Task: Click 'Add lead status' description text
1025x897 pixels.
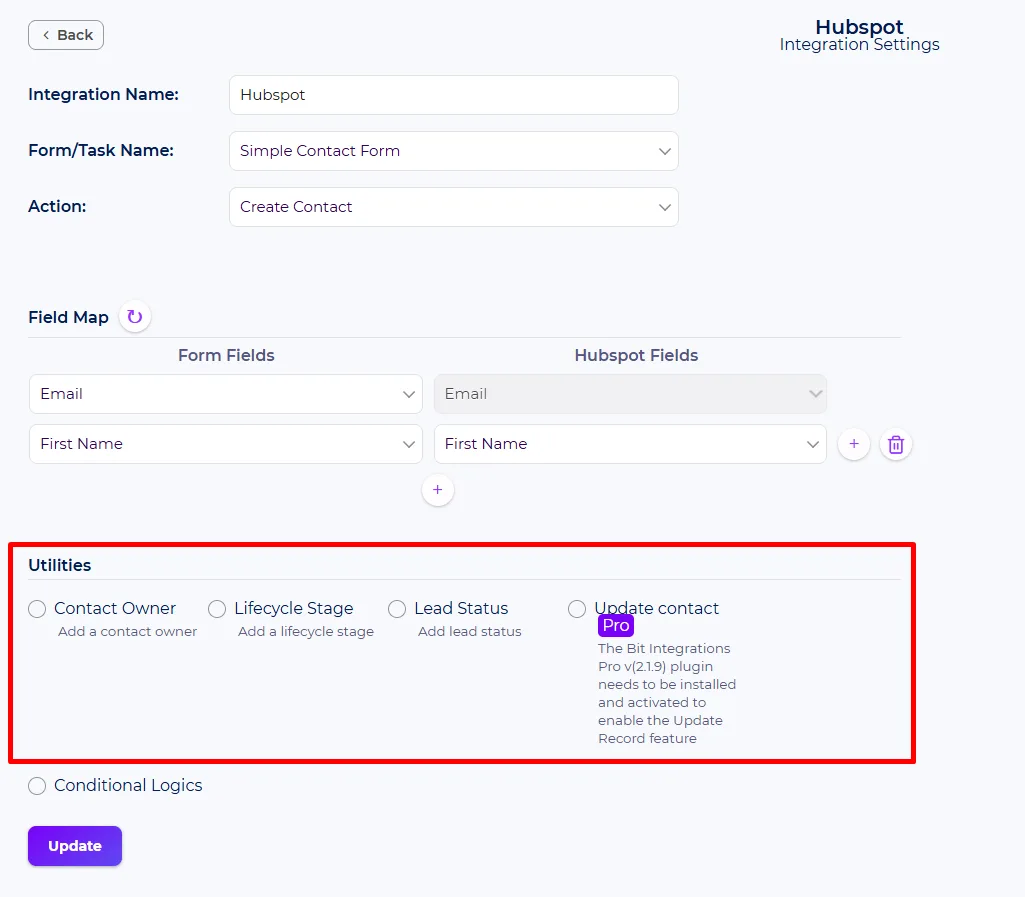Action: tap(470, 632)
